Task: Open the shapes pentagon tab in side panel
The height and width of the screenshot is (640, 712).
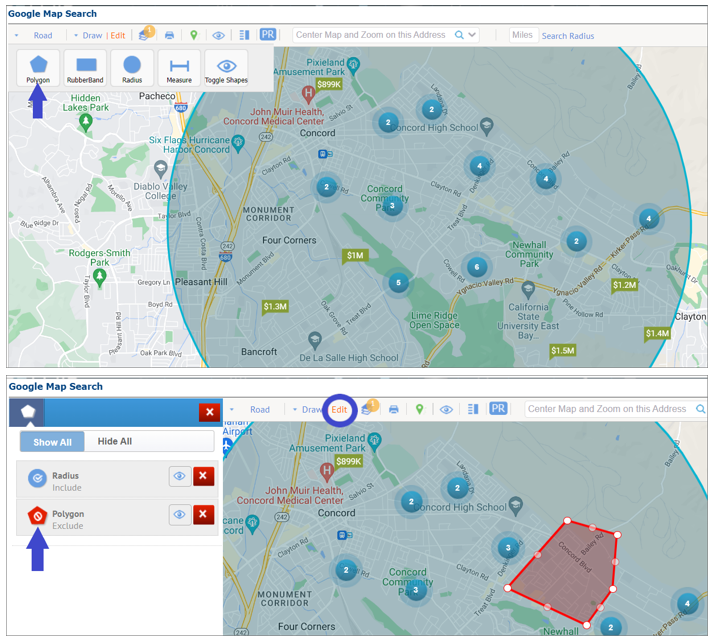Action: point(28,412)
